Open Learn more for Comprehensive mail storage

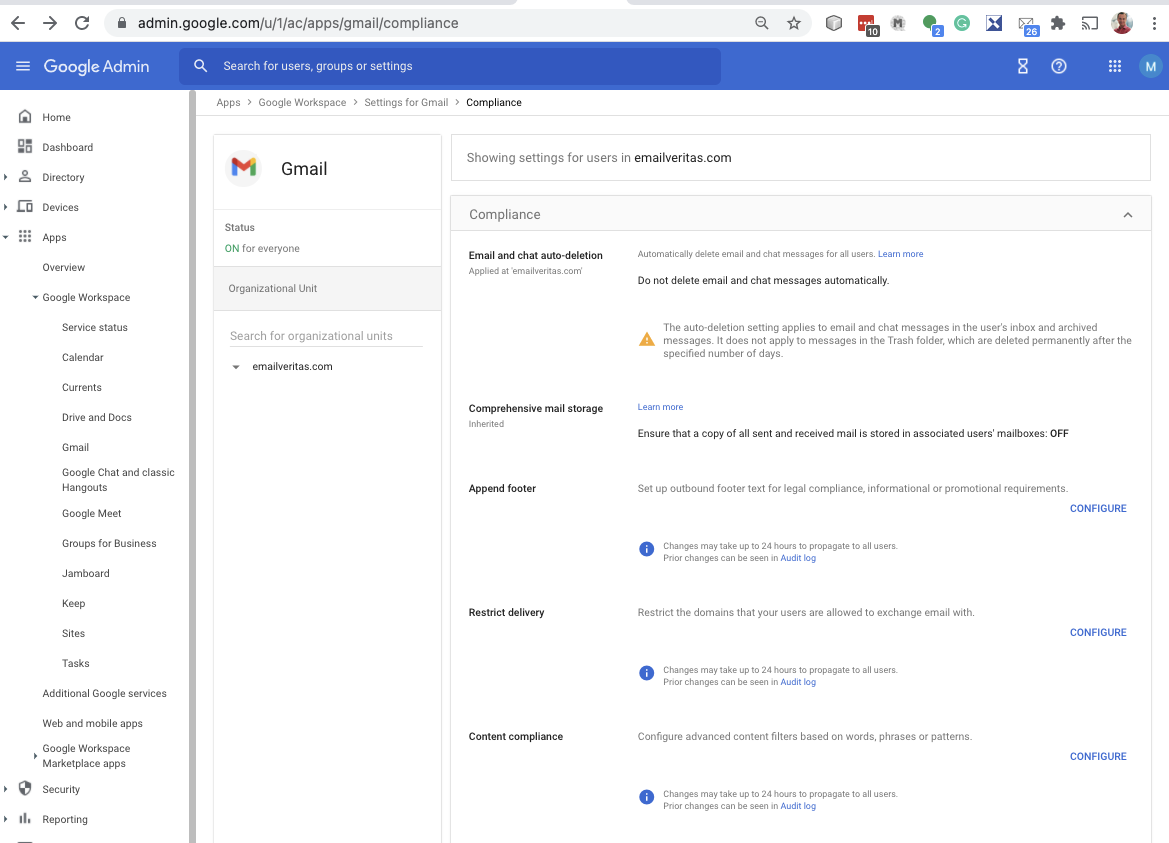coord(660,407)
